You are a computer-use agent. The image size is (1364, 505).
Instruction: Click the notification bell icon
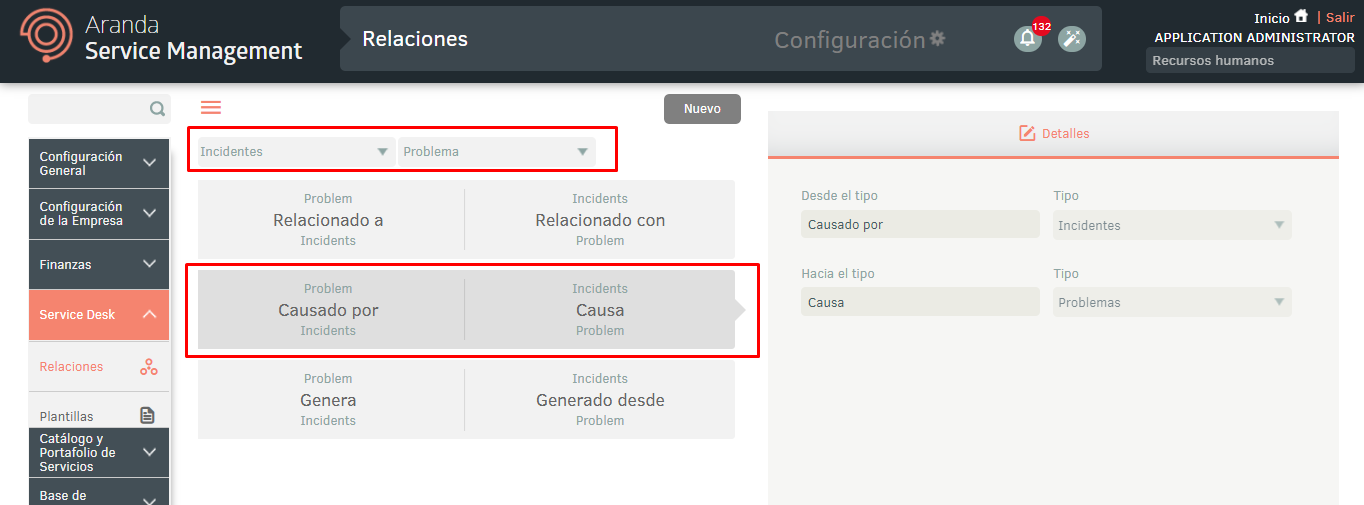(x=1027, y=39)
